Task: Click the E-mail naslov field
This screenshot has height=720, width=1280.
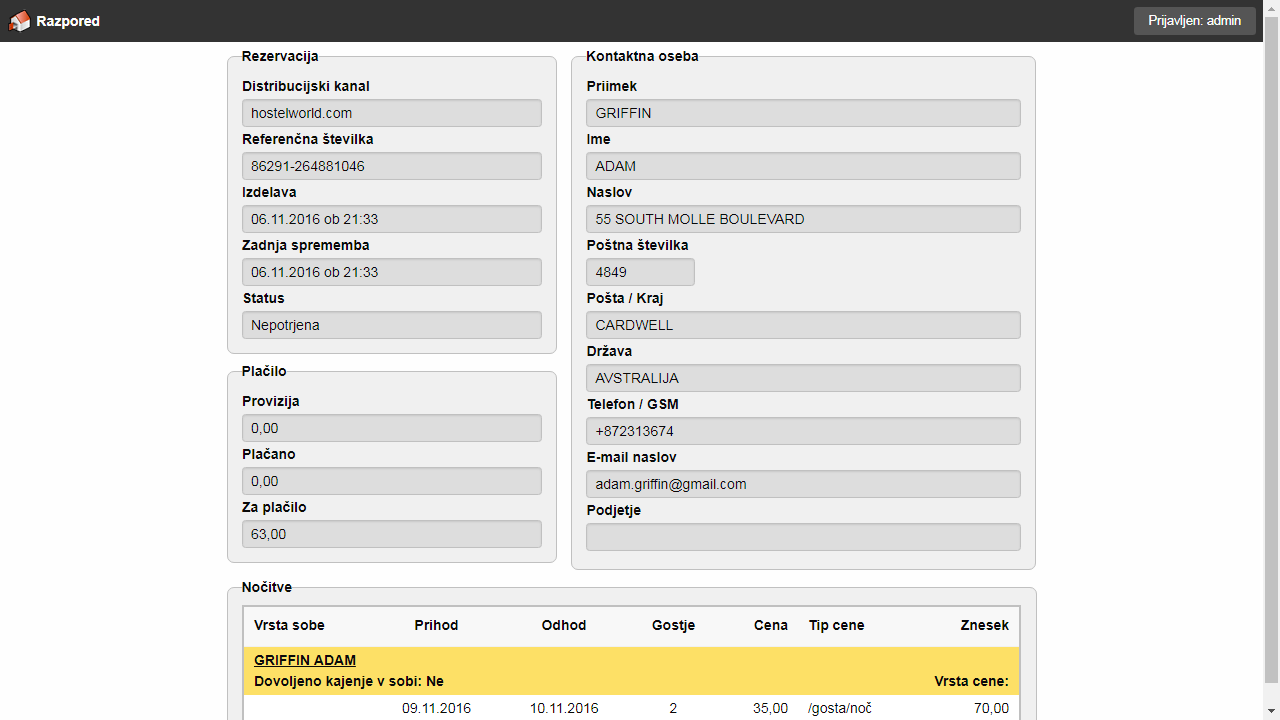Action: click(x=802, y=484)
